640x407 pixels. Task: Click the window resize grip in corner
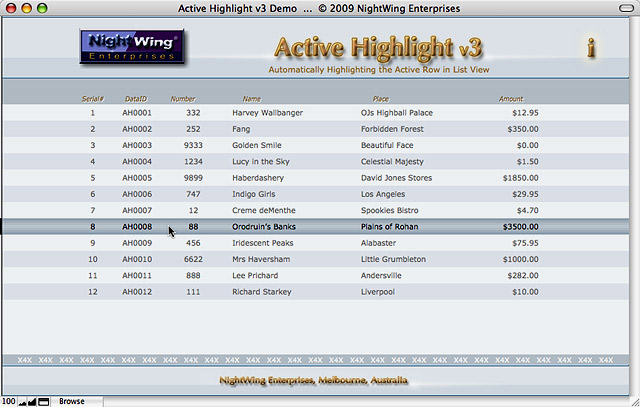(x=635, y=402)
